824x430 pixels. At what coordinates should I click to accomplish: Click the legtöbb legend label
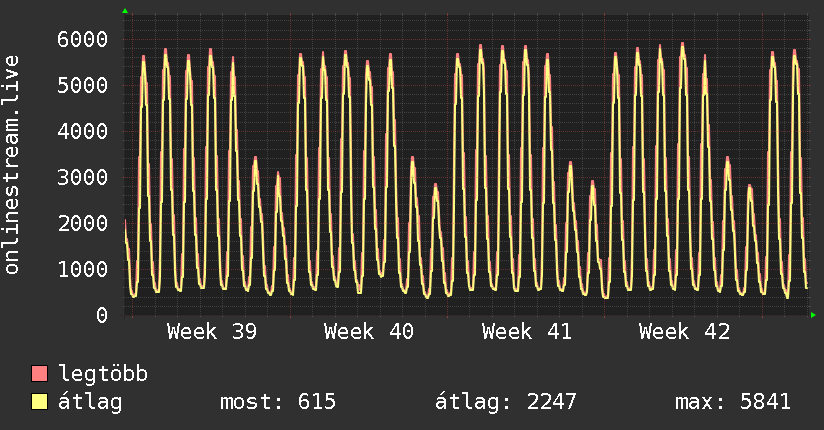(103, 374)
